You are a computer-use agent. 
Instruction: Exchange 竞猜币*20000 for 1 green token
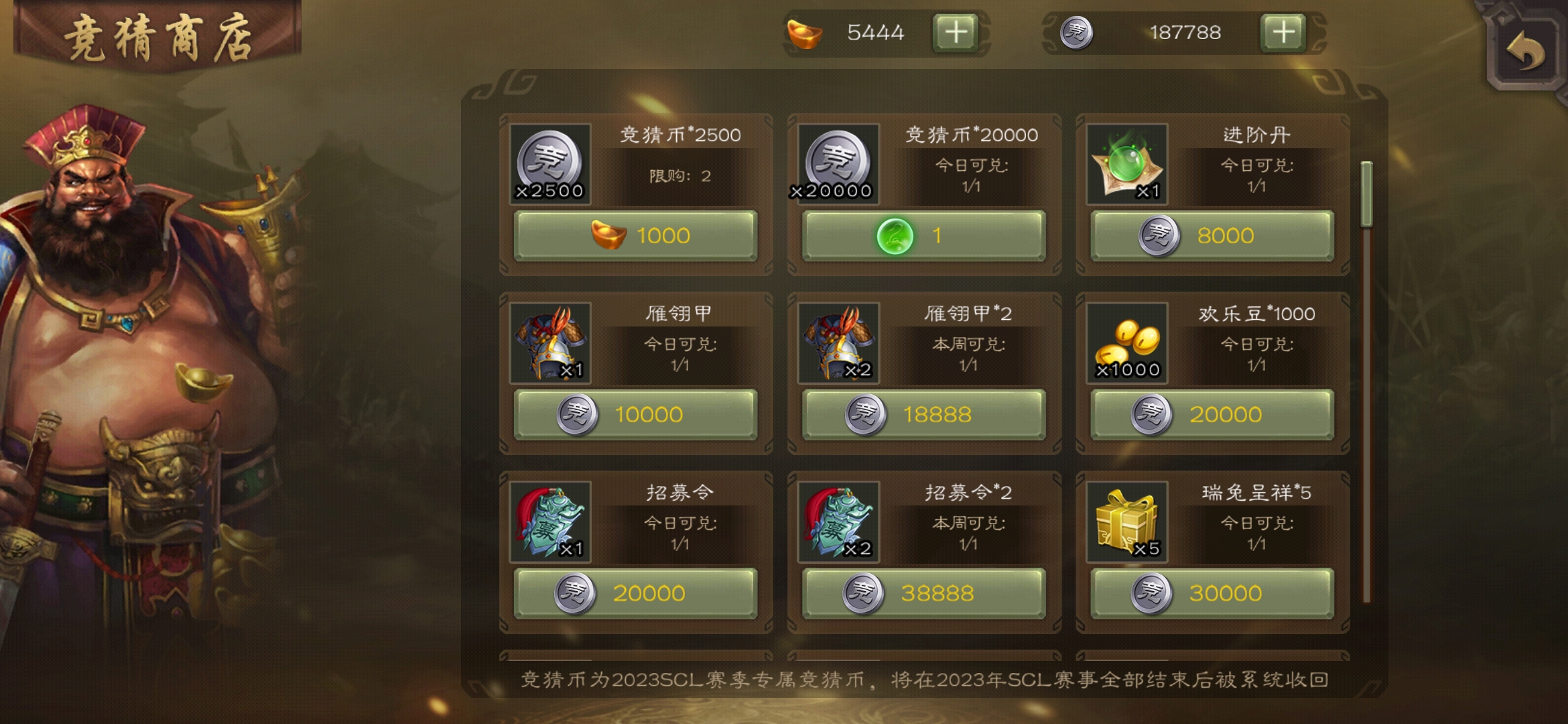pos(924,235)
